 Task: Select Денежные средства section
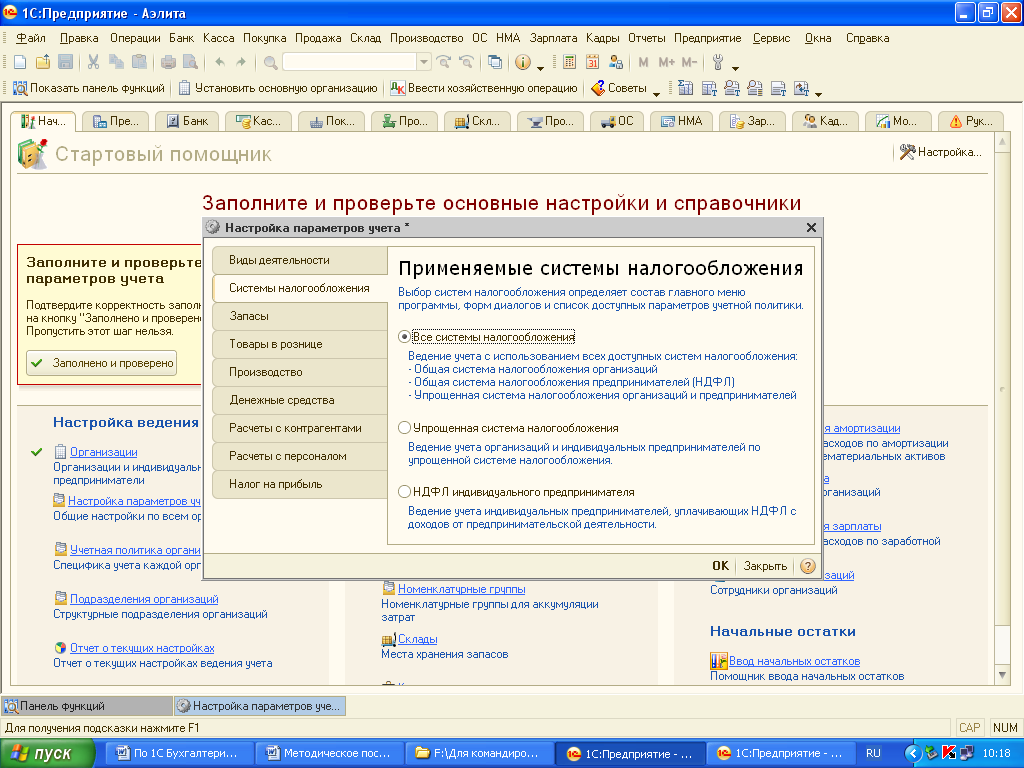point(300,400)
